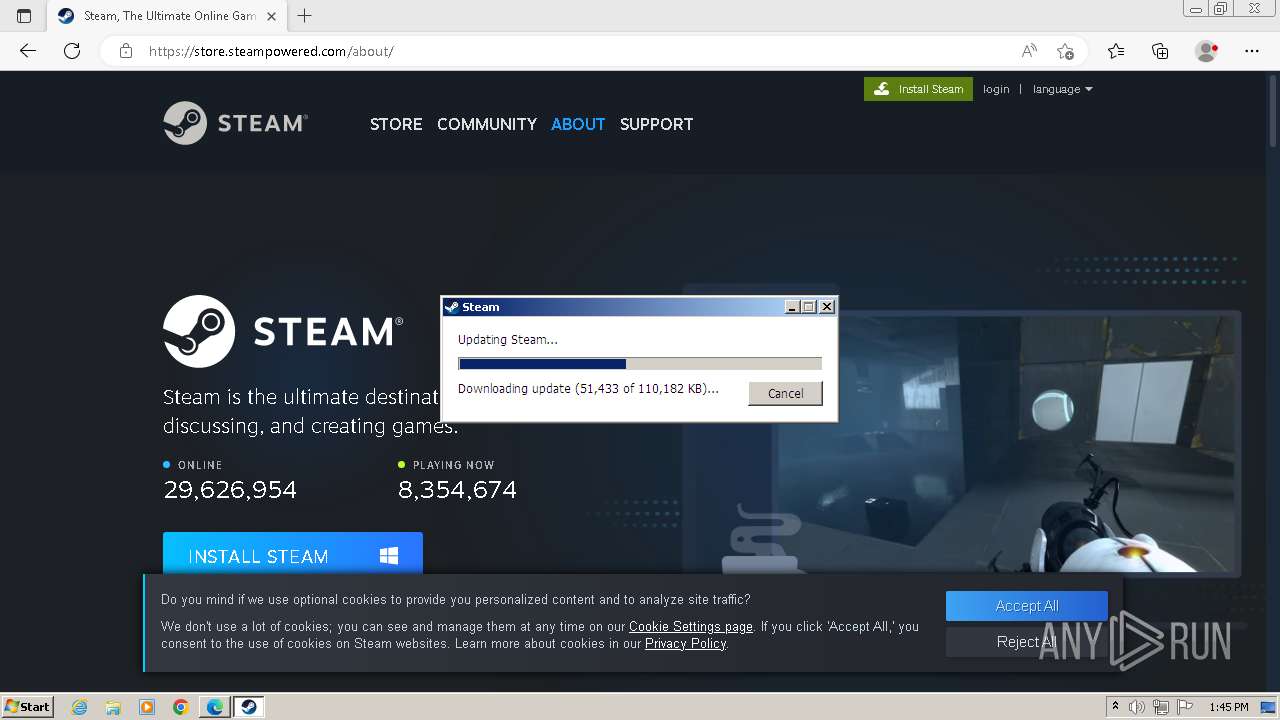Open File Explorer from taskbar
This screenshot has width=1280, height=720.
pos(113,707)
